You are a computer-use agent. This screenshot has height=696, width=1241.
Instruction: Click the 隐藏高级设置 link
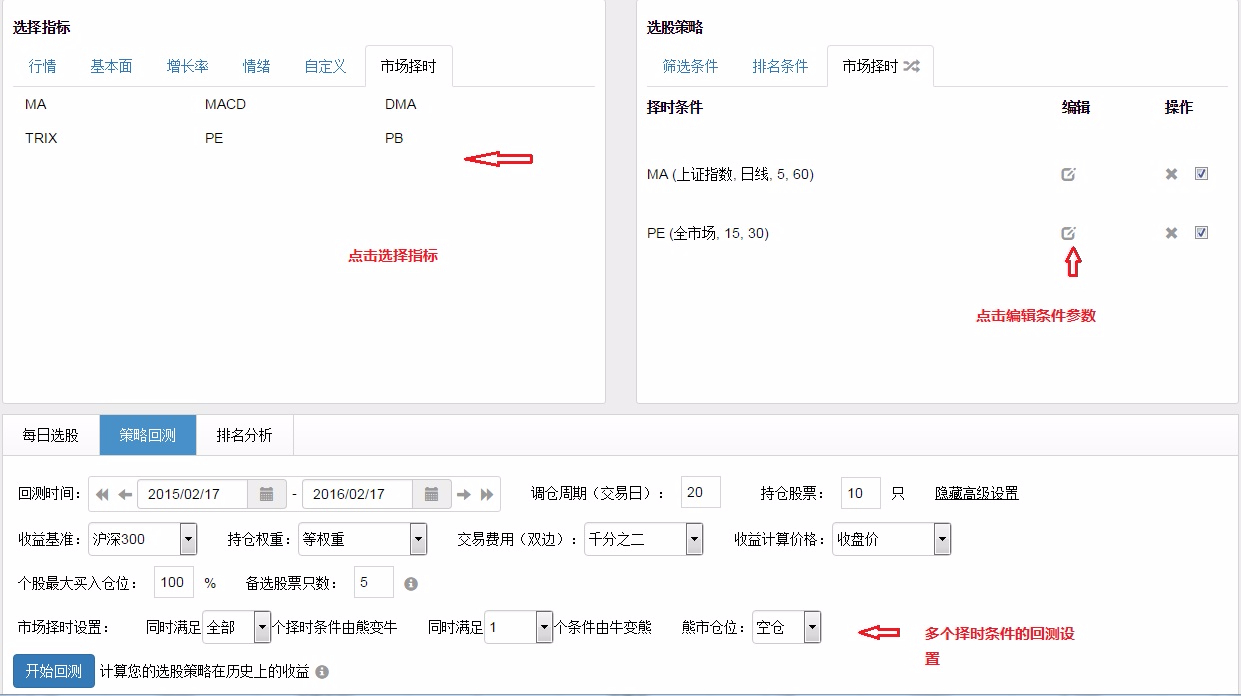976,493
